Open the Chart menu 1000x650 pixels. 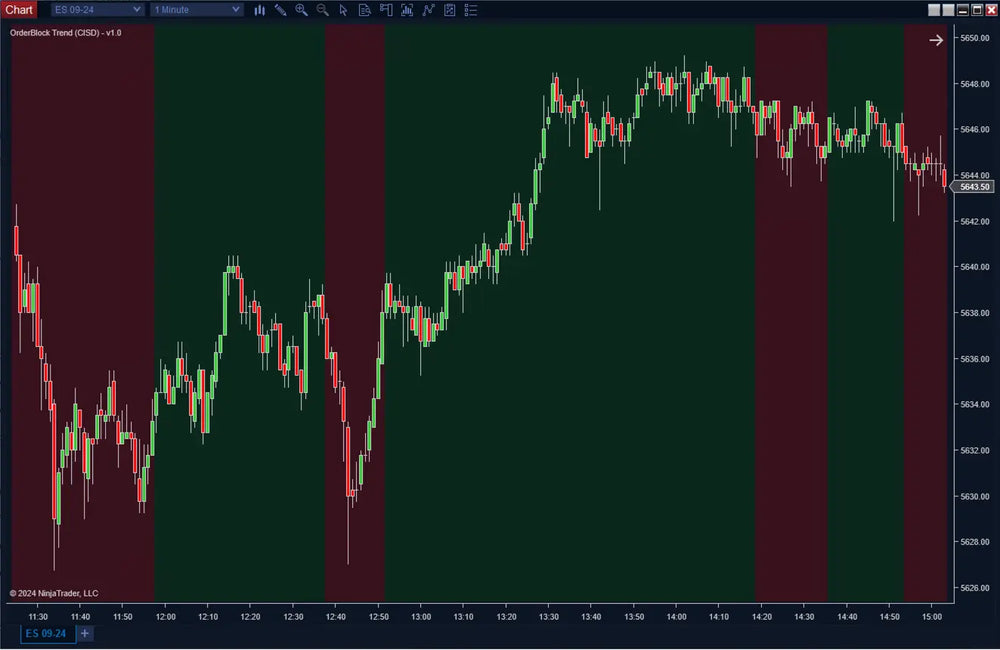pyautogui.click(x=18, y=9)
